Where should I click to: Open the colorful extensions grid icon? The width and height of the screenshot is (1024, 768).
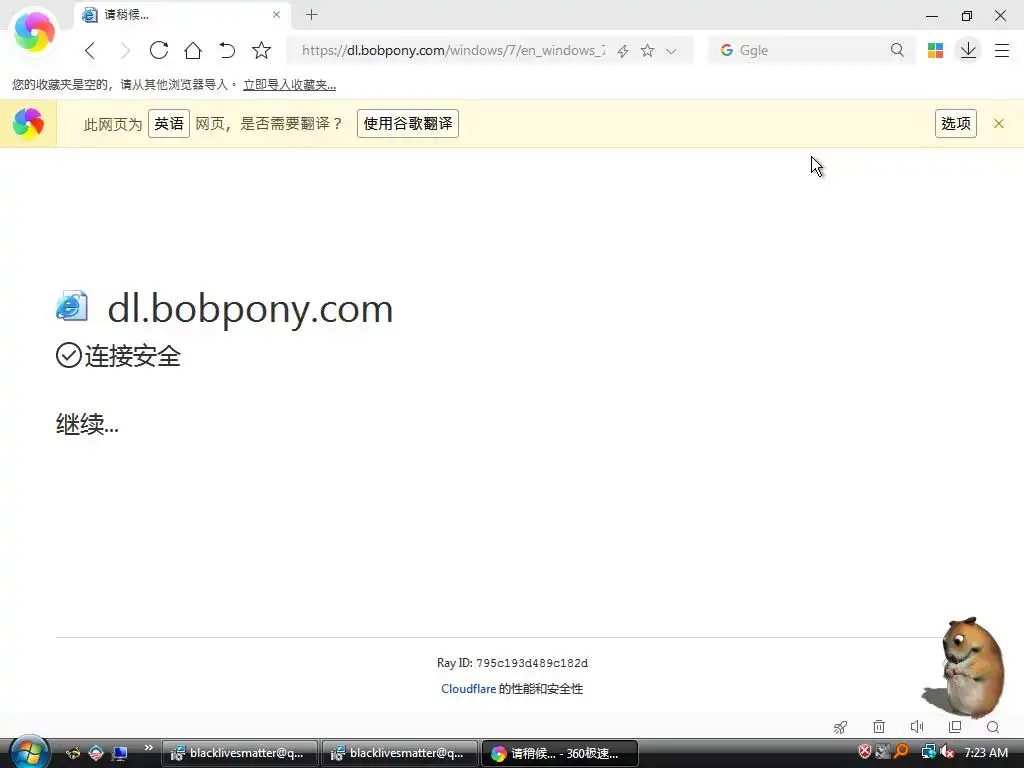[935, 50]
